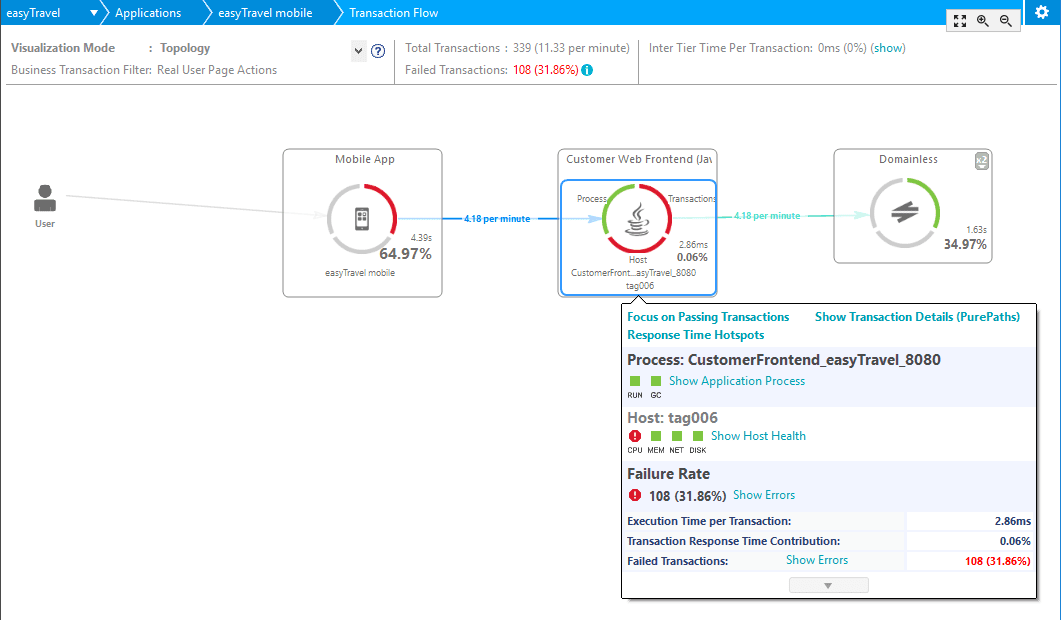Viewport: 1061px width, 620px height.
Task: Click Show Errors in Failed Transactions row
Action: pyautogui.click(x=817, y=560)
